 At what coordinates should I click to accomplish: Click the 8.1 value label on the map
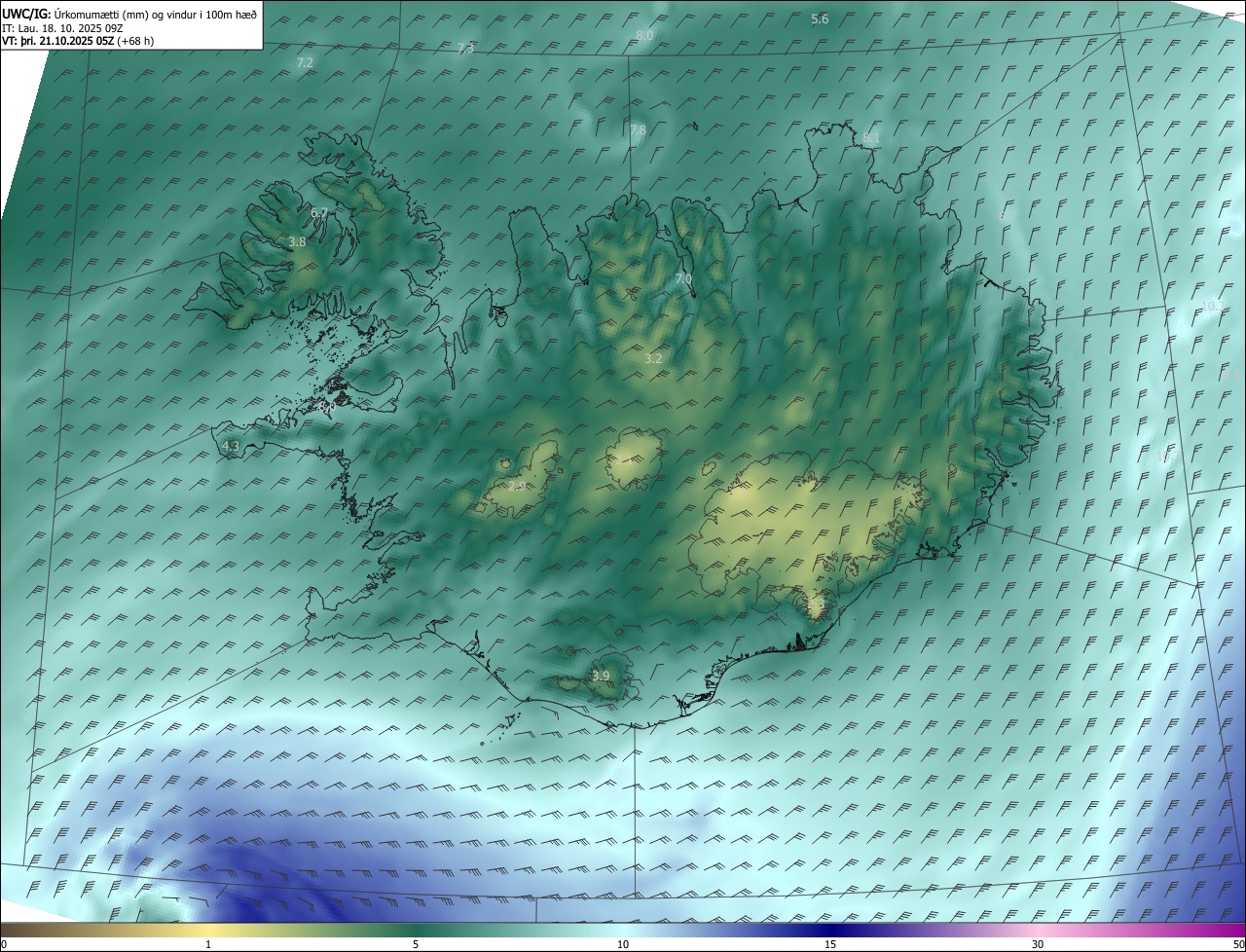(x=871, y=138)
